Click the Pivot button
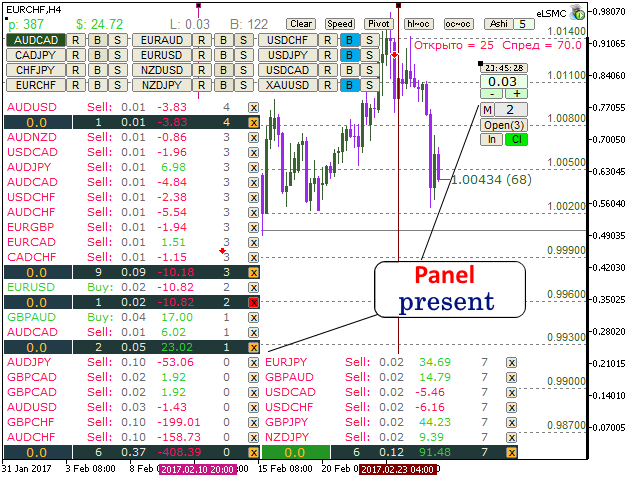Screen dimensions: 640x480 (x=378, y=24)
